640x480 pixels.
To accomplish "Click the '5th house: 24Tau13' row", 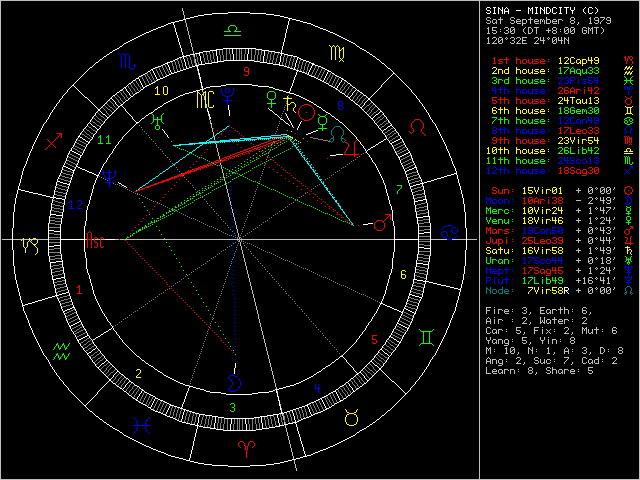I will point(545,101).
